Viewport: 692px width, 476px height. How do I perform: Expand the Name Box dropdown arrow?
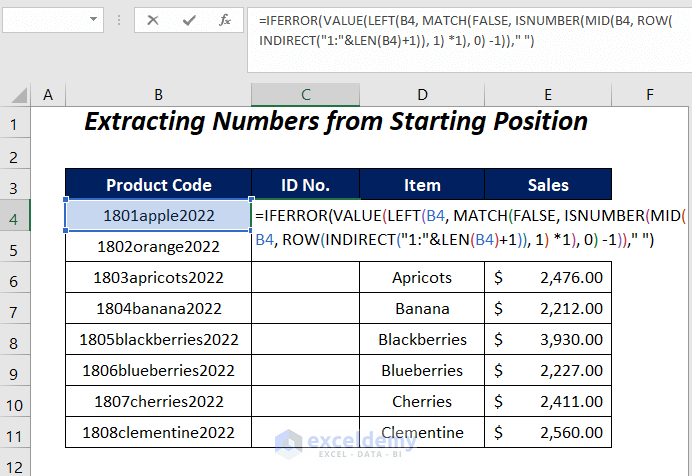pos(93,19)
